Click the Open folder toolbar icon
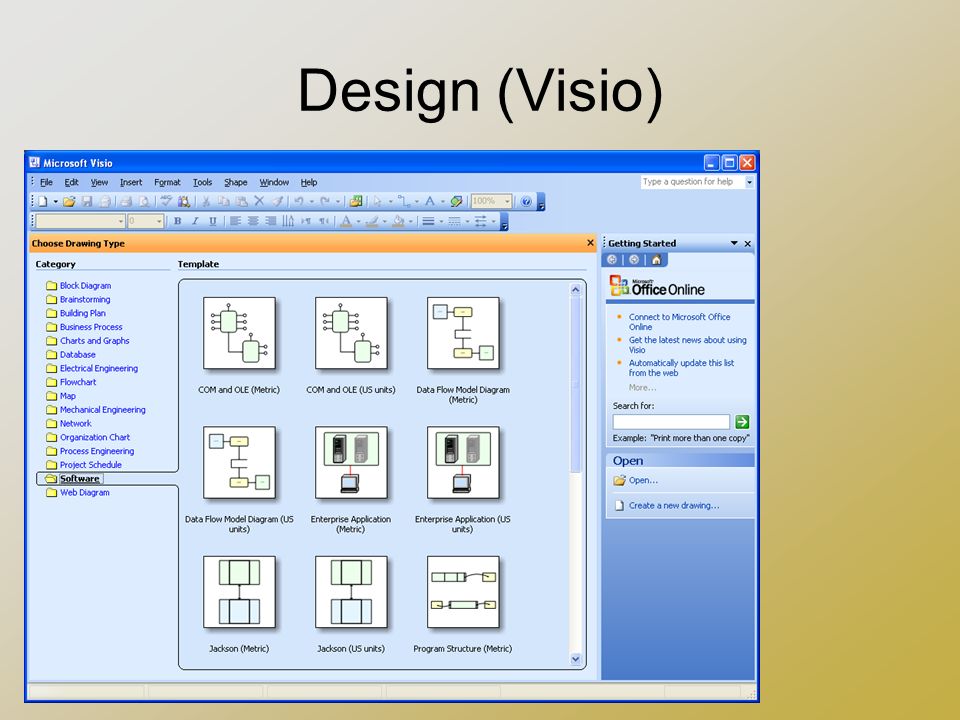 tap(69, 201)
